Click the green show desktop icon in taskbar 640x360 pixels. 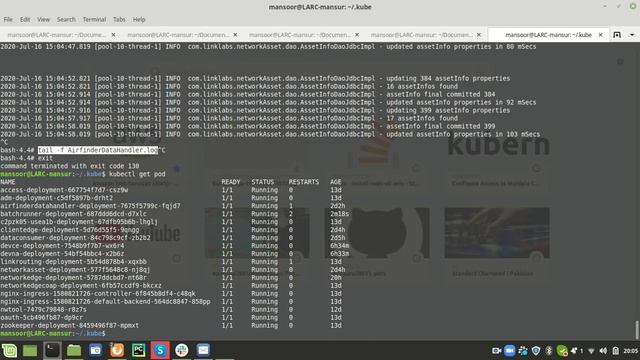[30, 350]
